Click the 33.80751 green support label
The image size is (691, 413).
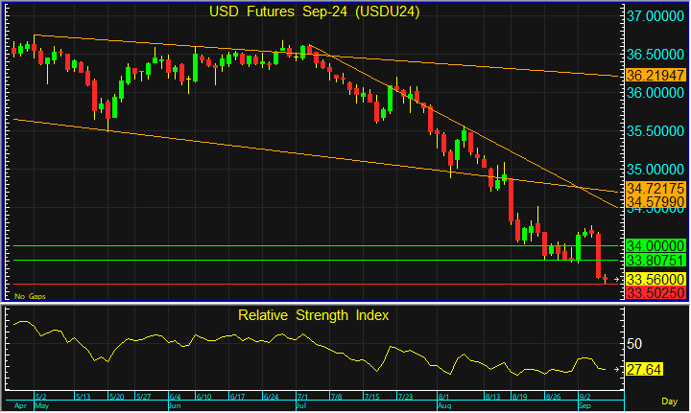pyautogui.click(x=655, y=261)
